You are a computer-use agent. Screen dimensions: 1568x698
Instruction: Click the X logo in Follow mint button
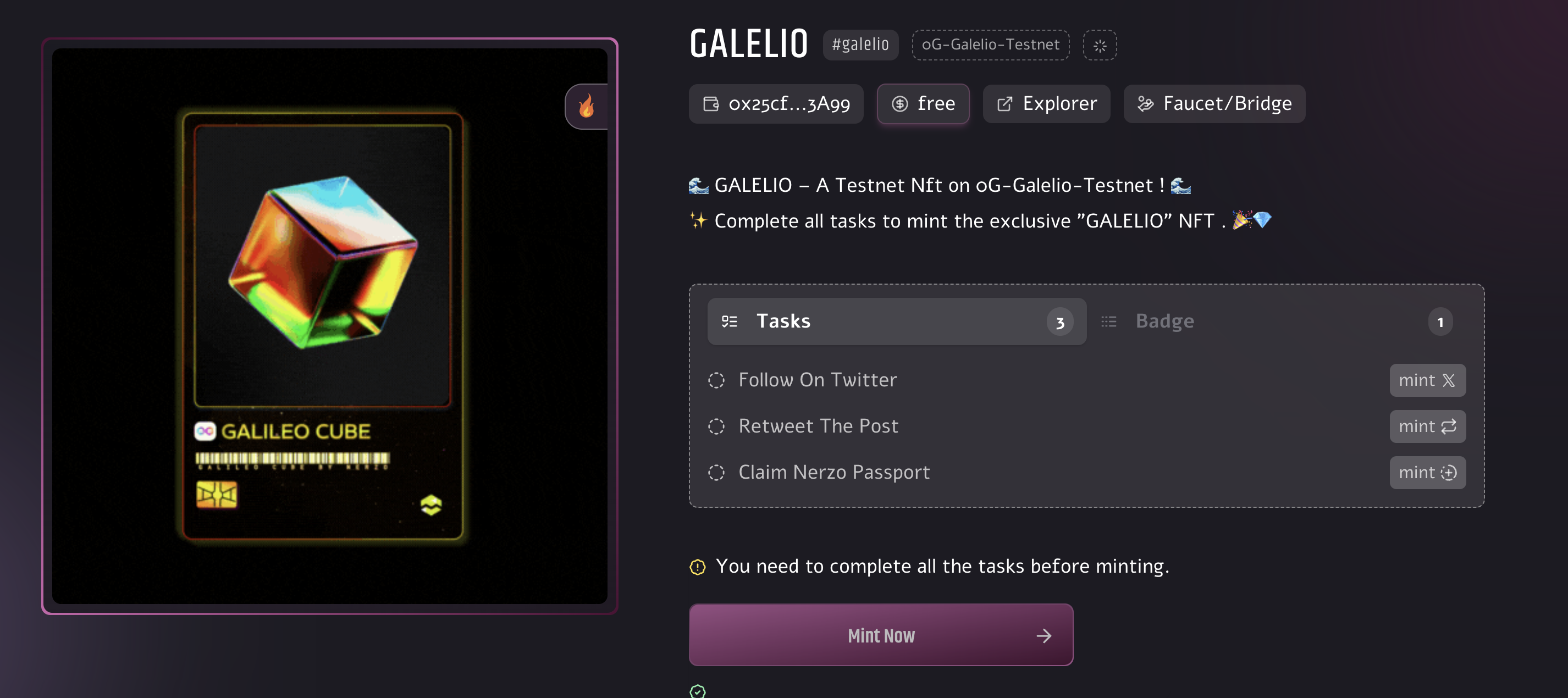(1448, 380)
